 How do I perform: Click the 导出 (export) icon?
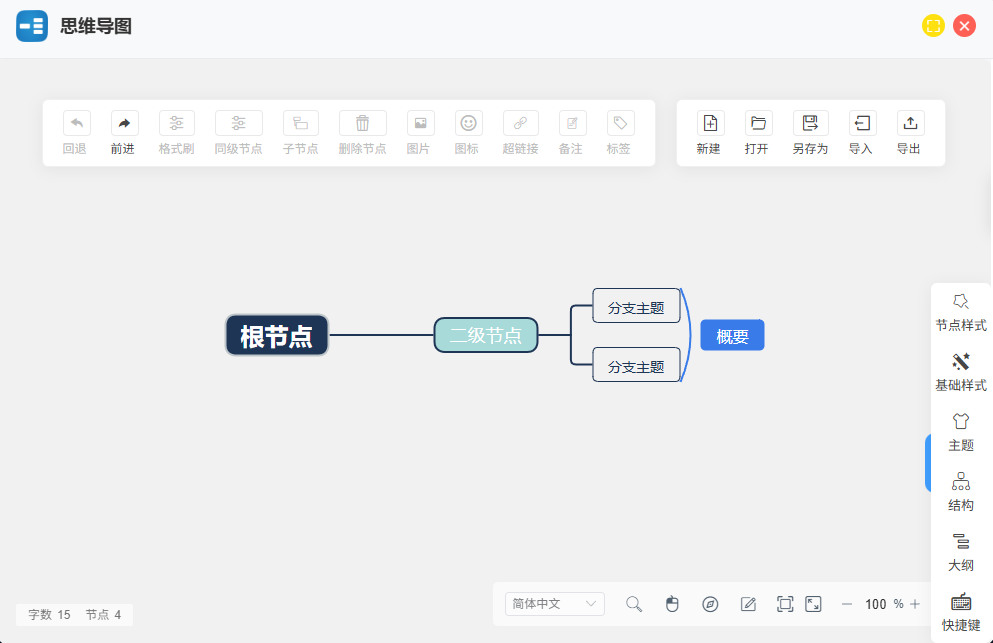click(910, 124)
